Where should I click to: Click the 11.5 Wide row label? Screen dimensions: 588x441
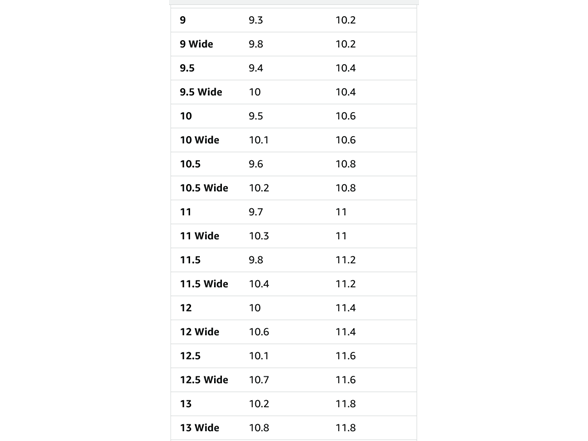[204, 284]
